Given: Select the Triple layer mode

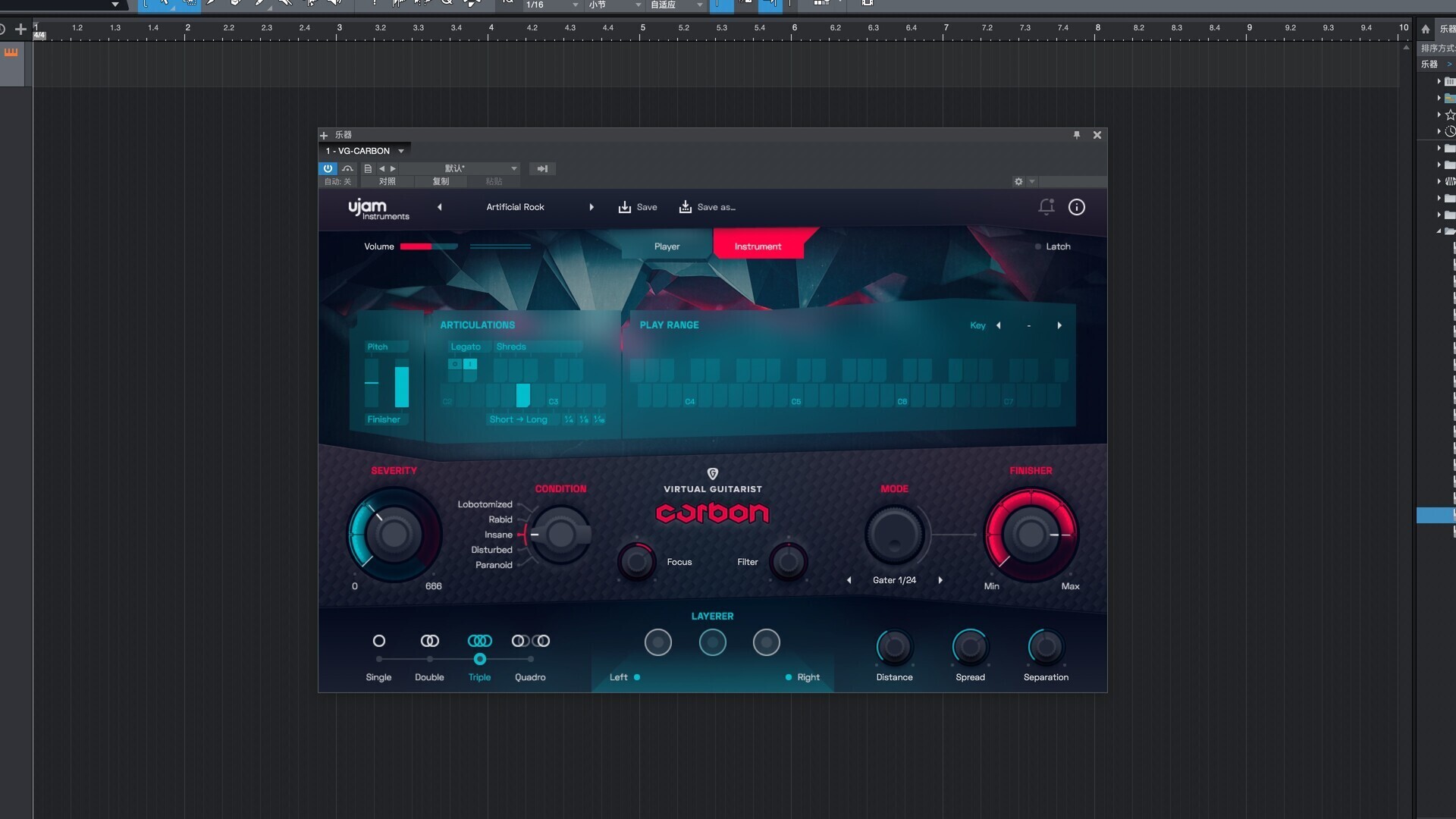Looking at the screenshot, I should [x=480, y=658].
